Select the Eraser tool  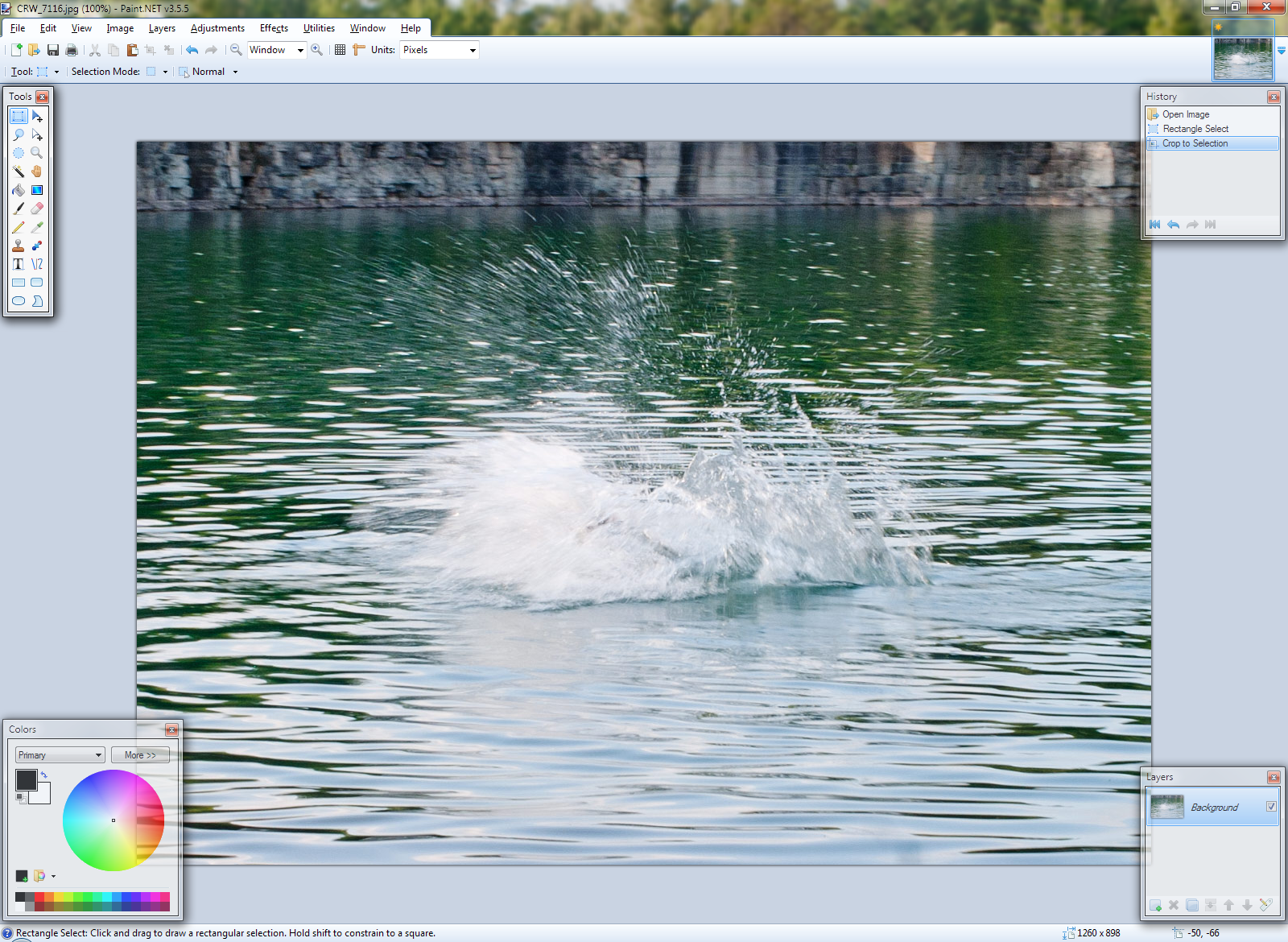tap(37, 209)
